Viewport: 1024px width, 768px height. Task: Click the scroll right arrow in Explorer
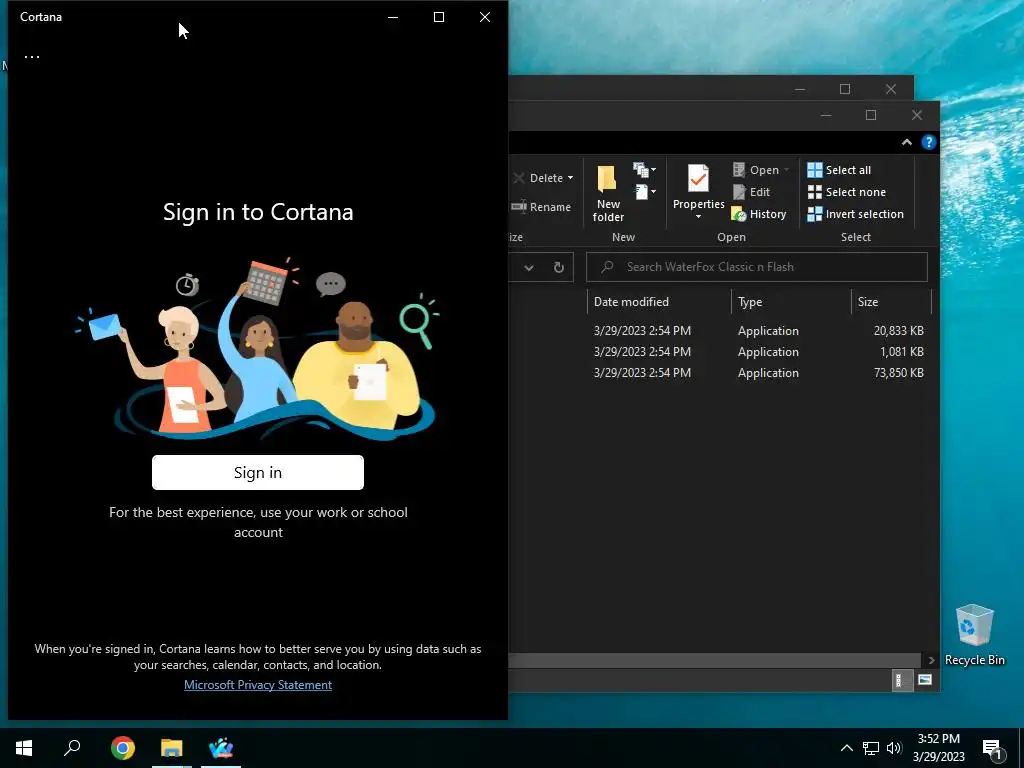point(931,660)
